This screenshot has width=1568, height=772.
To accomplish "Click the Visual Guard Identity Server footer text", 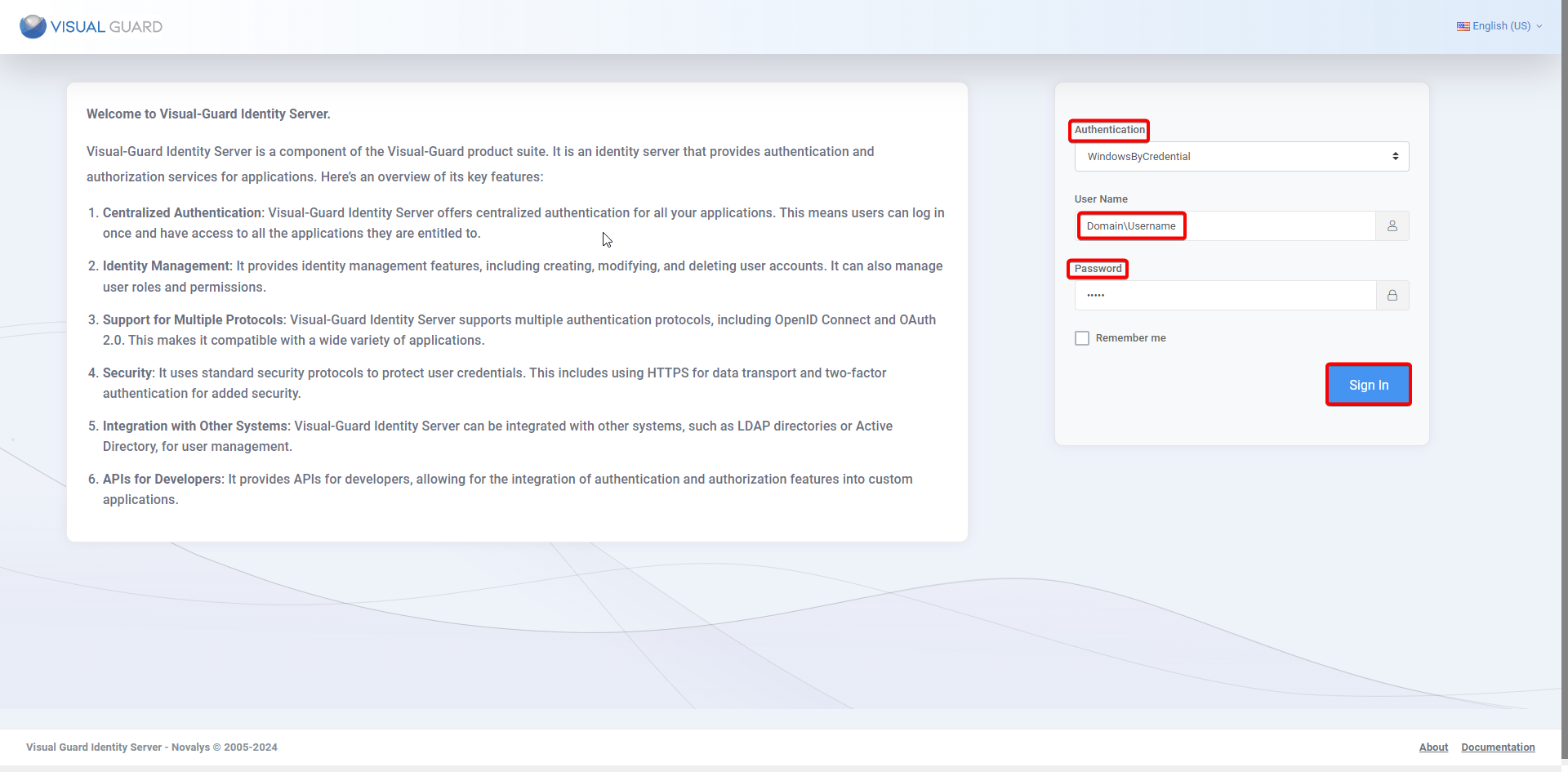I will [151, 747].
